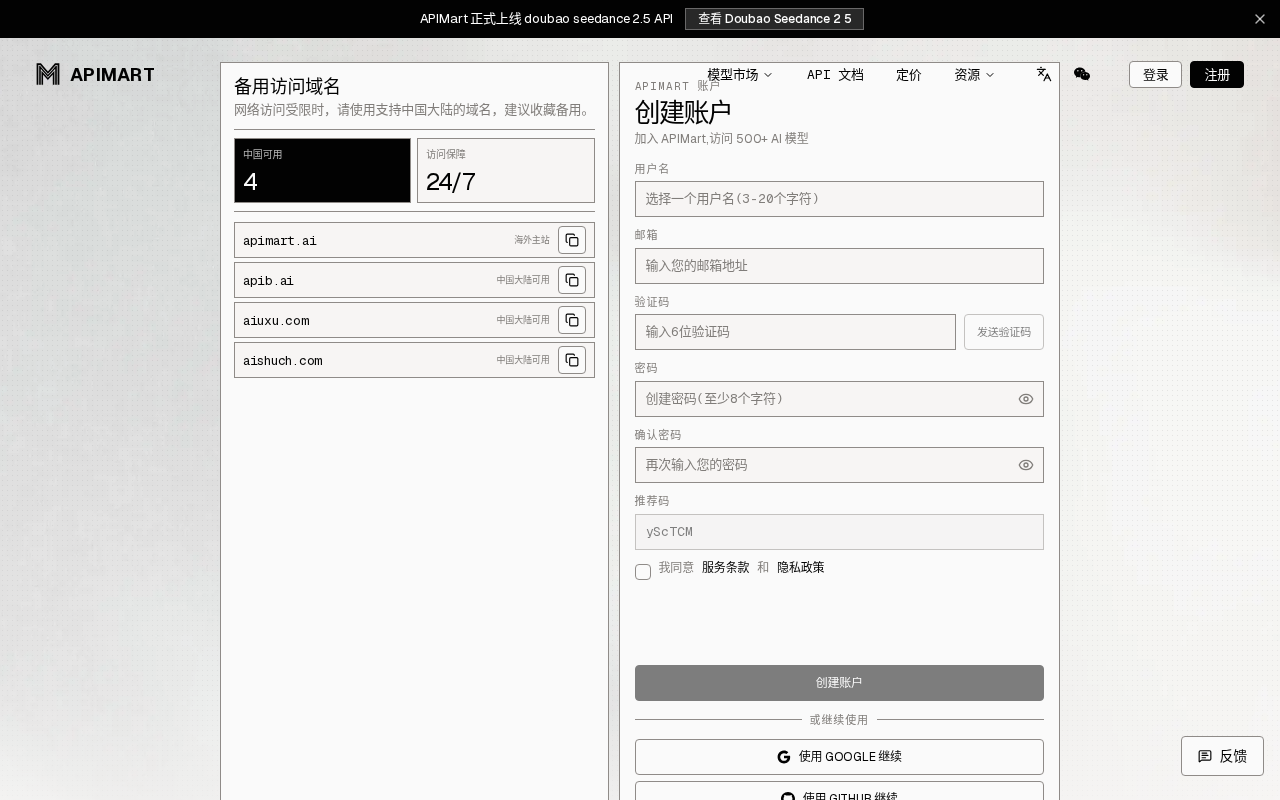The height and width of the screenshot is (800, 1280).
Task: Click the APIMART logo icon
Action: point(48,74)
